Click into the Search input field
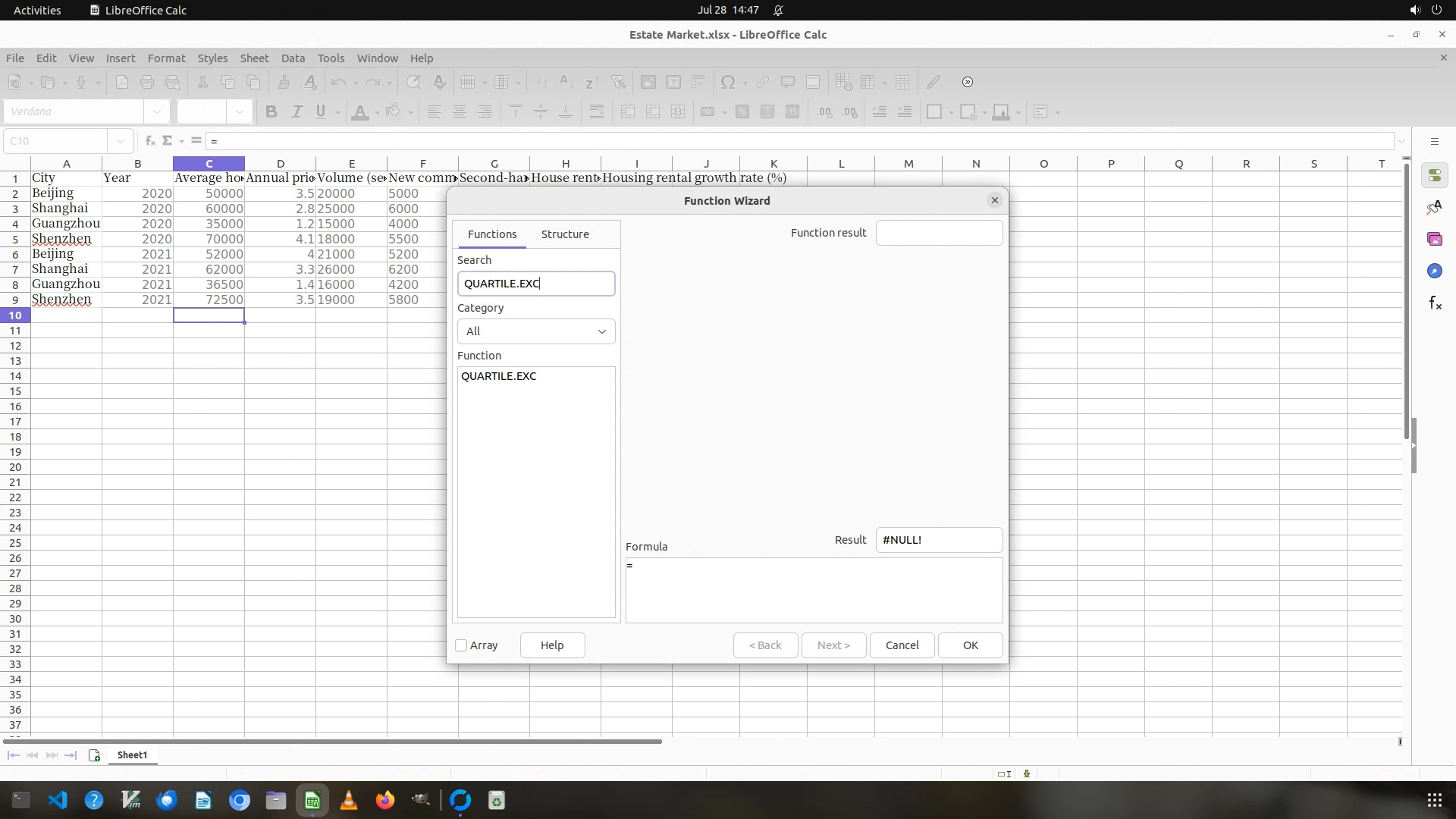Image resolution: width=1456 pixels, height=819 pixels. [535, 284]
